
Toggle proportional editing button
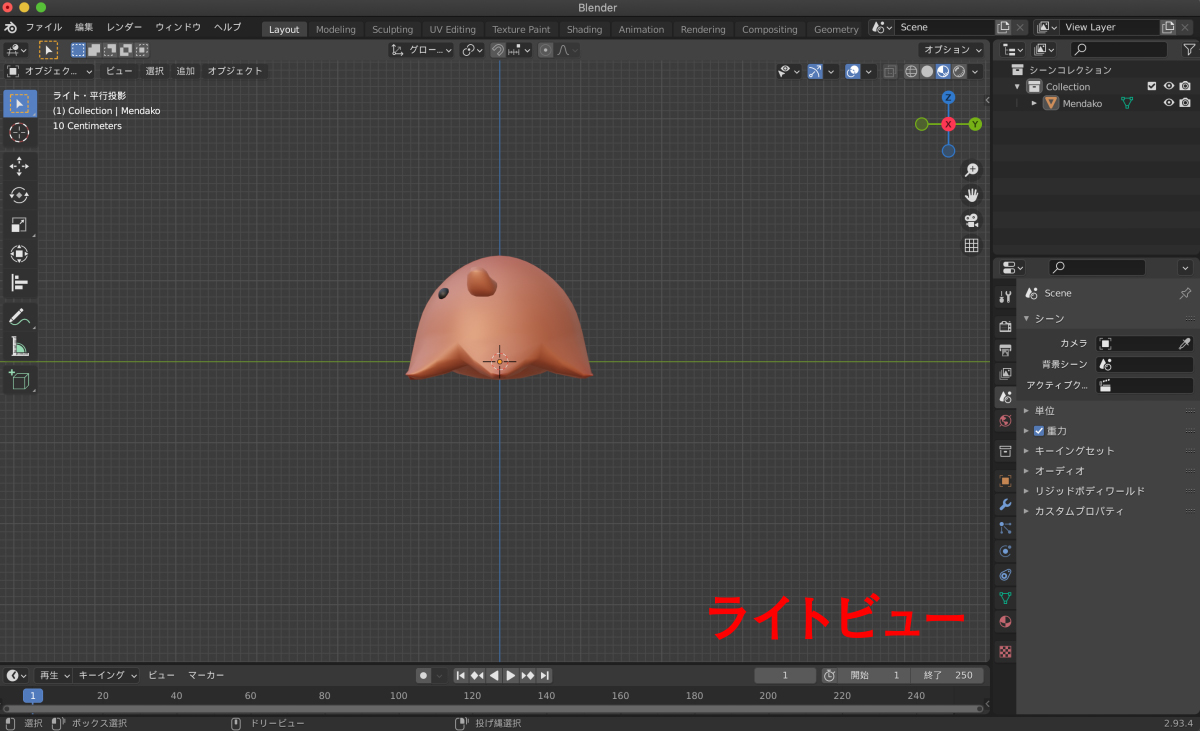(545, 50)
